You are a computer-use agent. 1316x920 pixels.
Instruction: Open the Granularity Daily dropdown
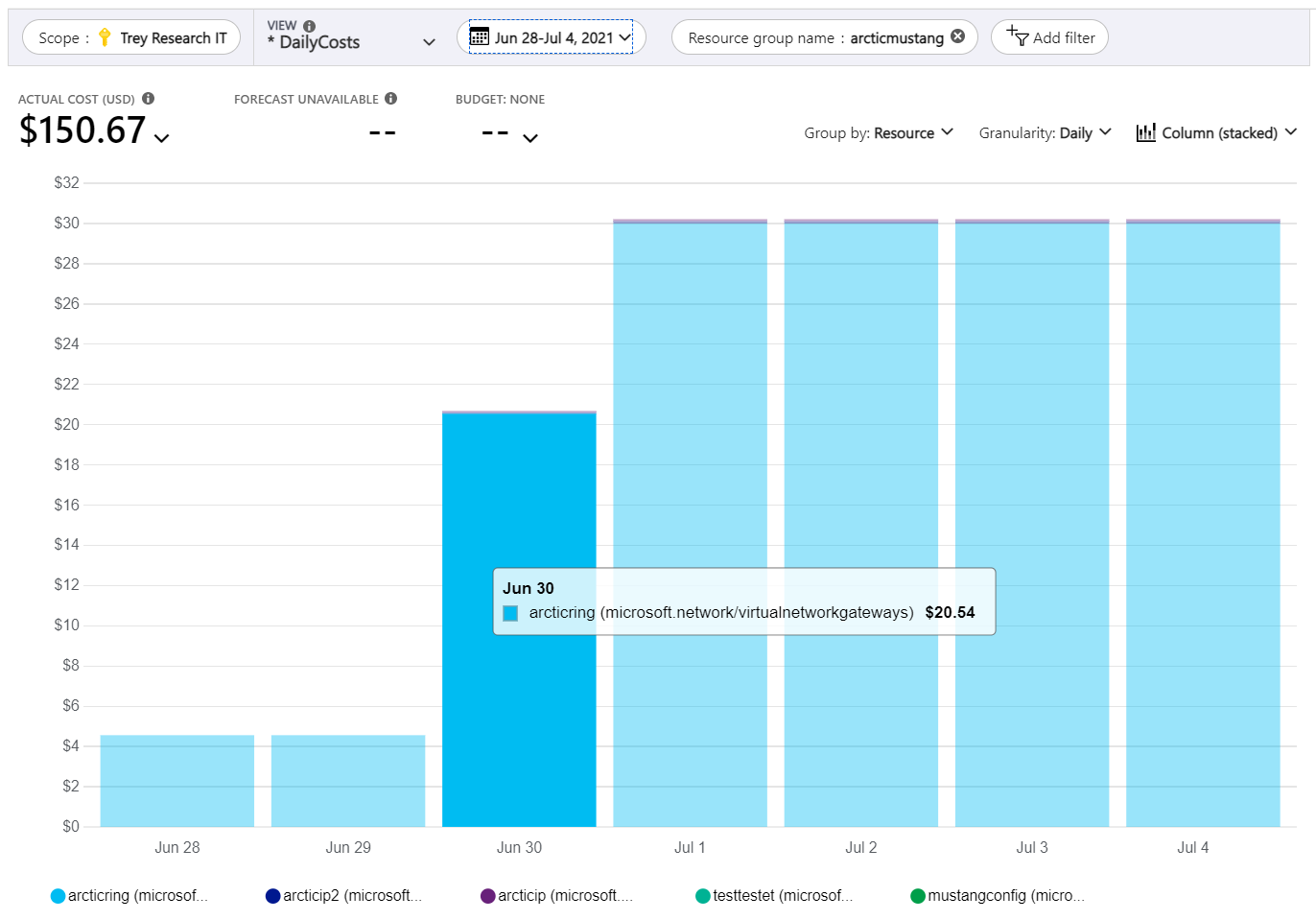[1044, 132]
